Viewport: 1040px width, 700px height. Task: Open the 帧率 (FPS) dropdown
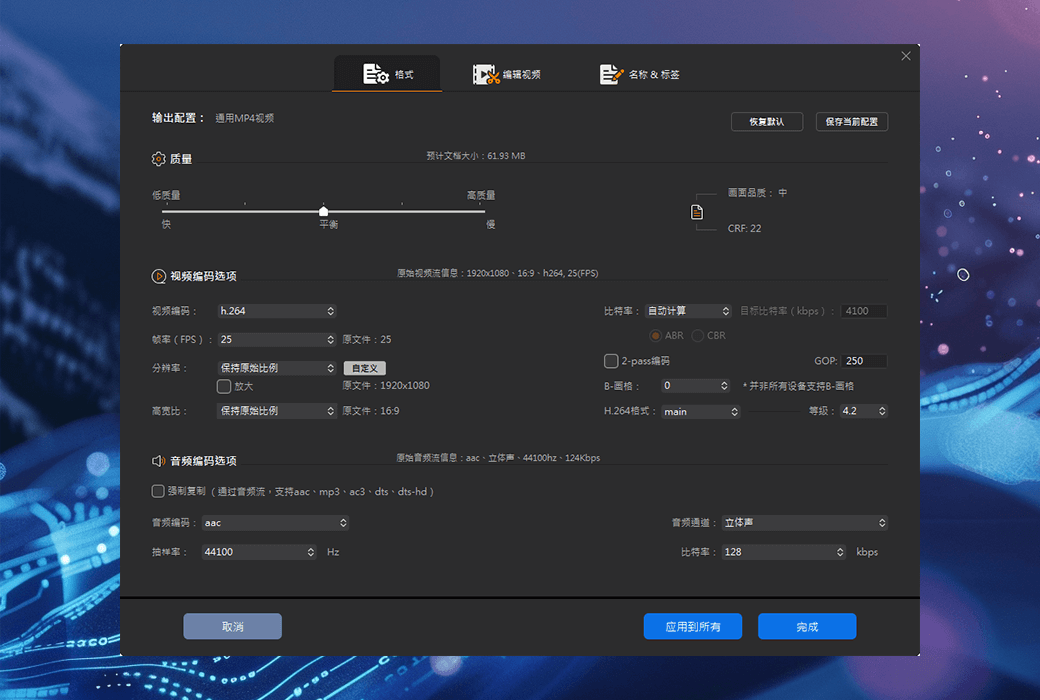pos(277,339)
